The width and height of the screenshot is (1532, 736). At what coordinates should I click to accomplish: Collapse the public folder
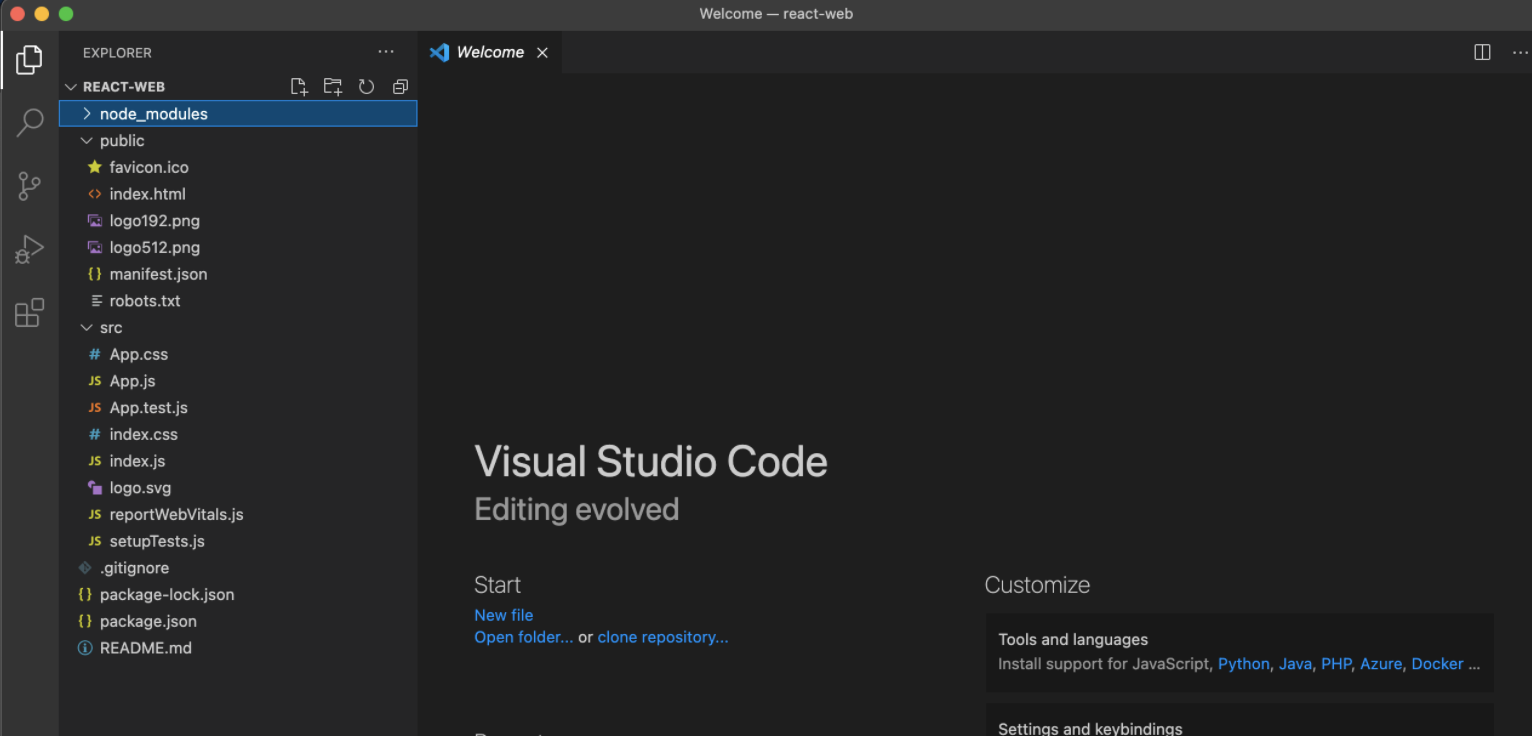click(x=238, y=141)
